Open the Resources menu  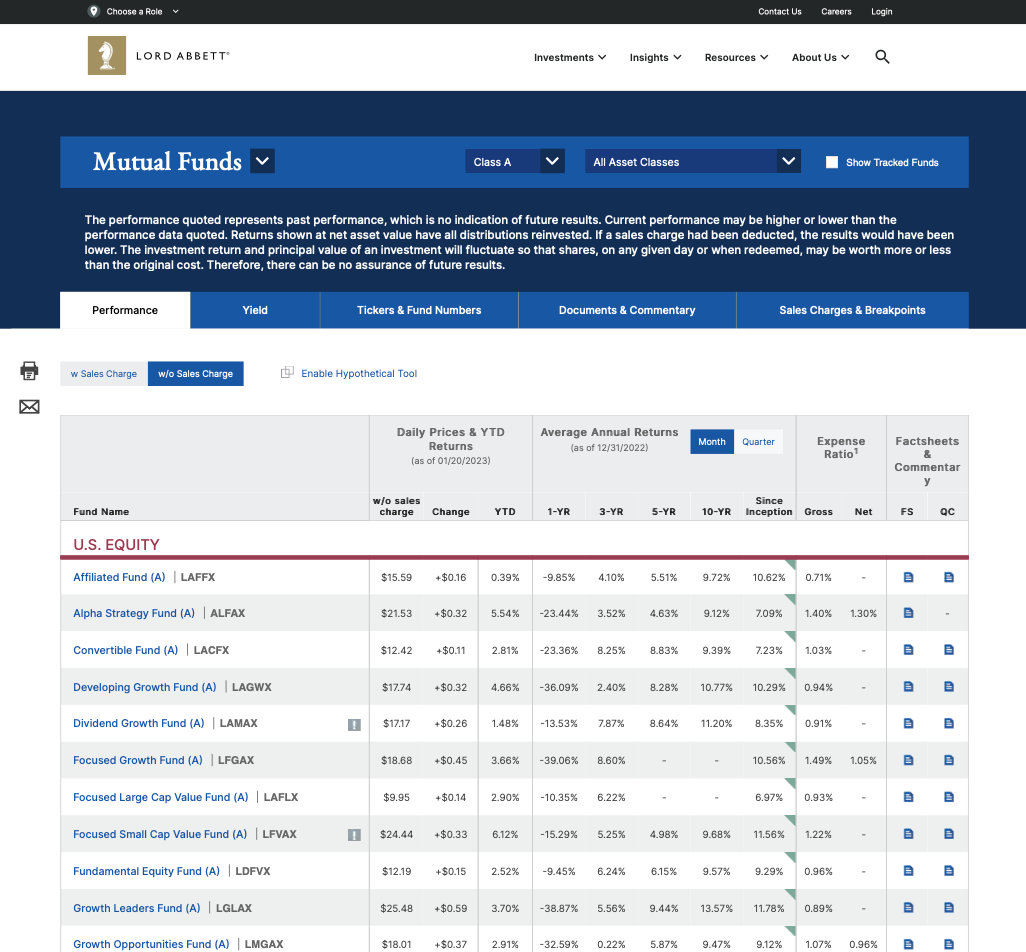click(736, 58)
